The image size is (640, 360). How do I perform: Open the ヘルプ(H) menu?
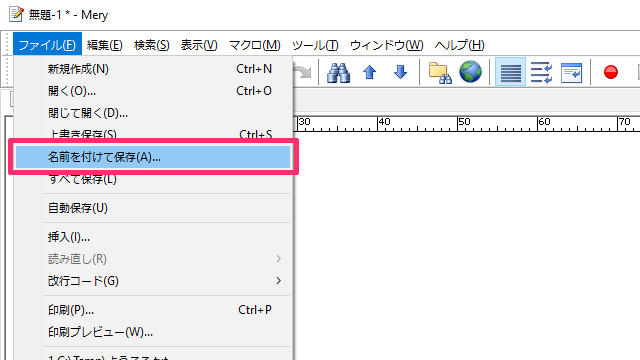(x=460, y=44)
